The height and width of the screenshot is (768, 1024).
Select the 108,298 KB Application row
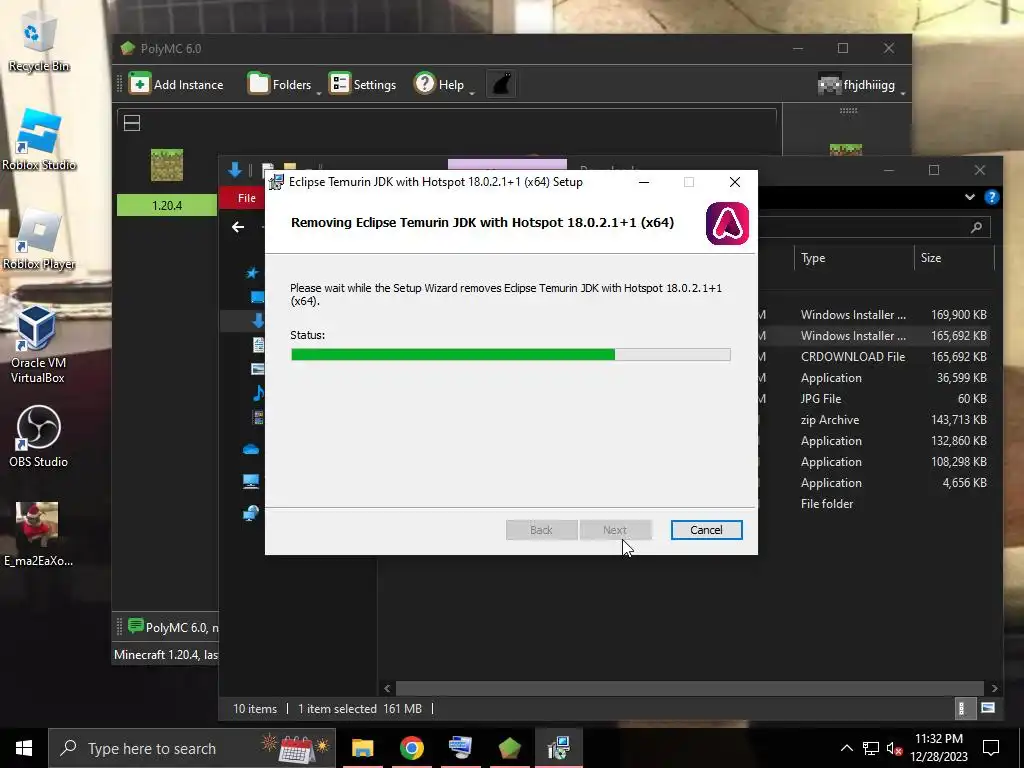click(874, 462)
